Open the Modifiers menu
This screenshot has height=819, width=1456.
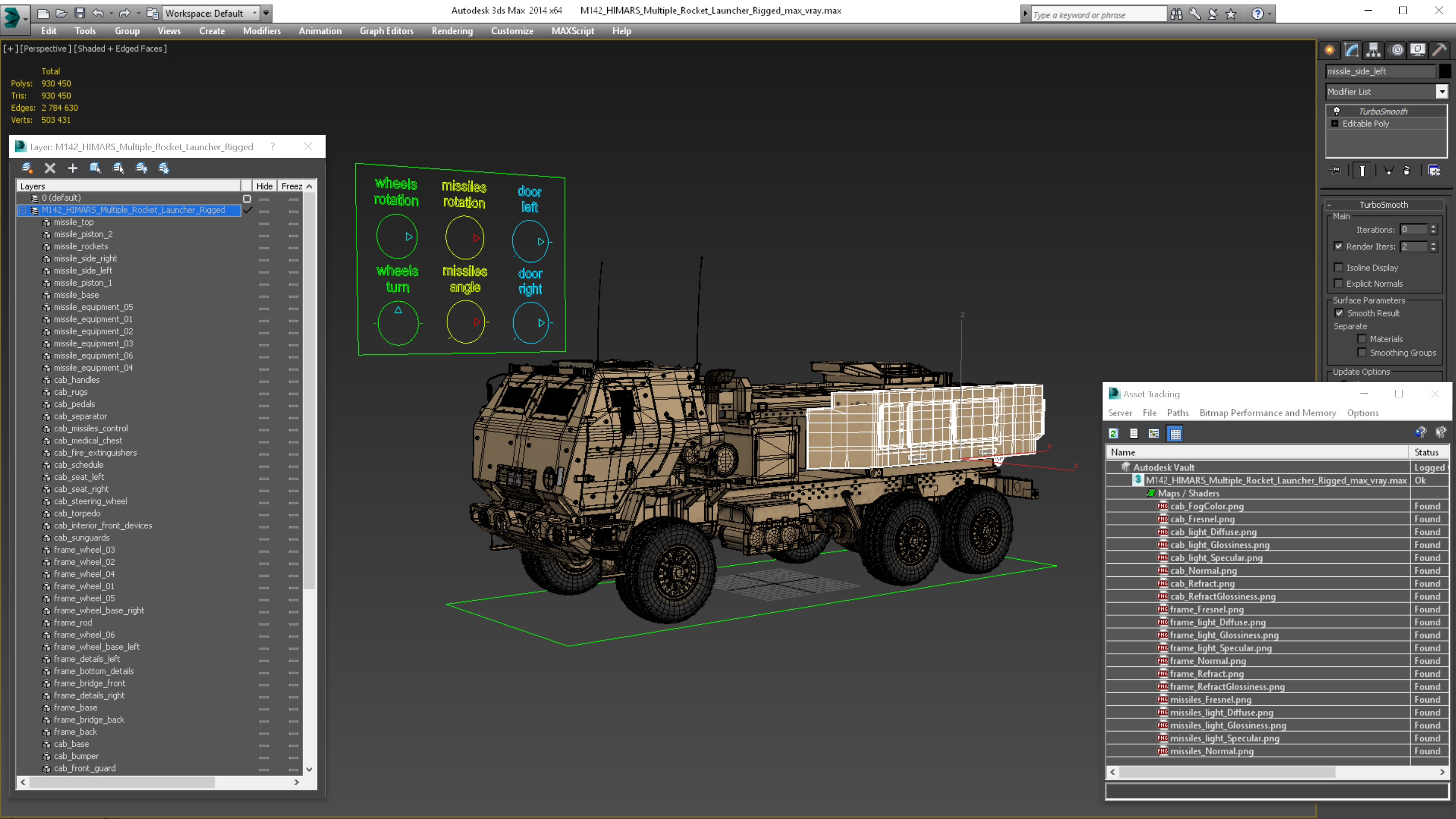[x=262, y=31]
